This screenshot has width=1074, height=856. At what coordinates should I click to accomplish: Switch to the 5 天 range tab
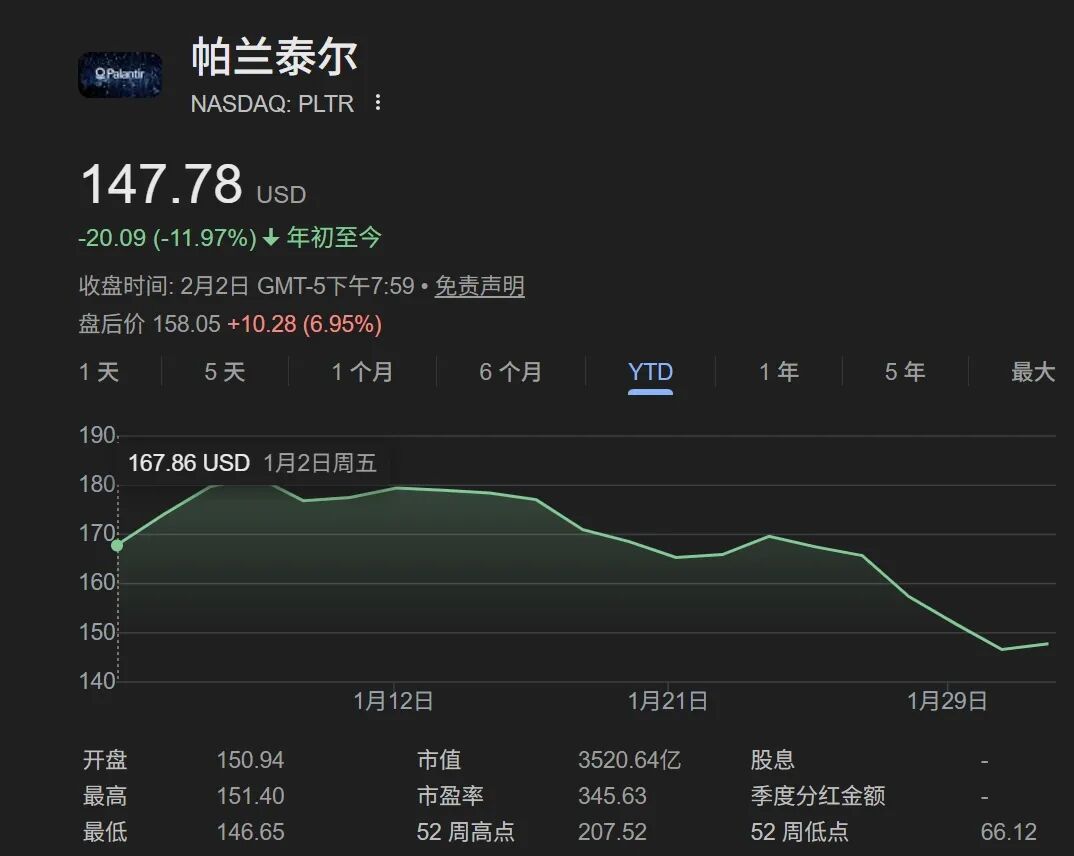tap(225, 372)
